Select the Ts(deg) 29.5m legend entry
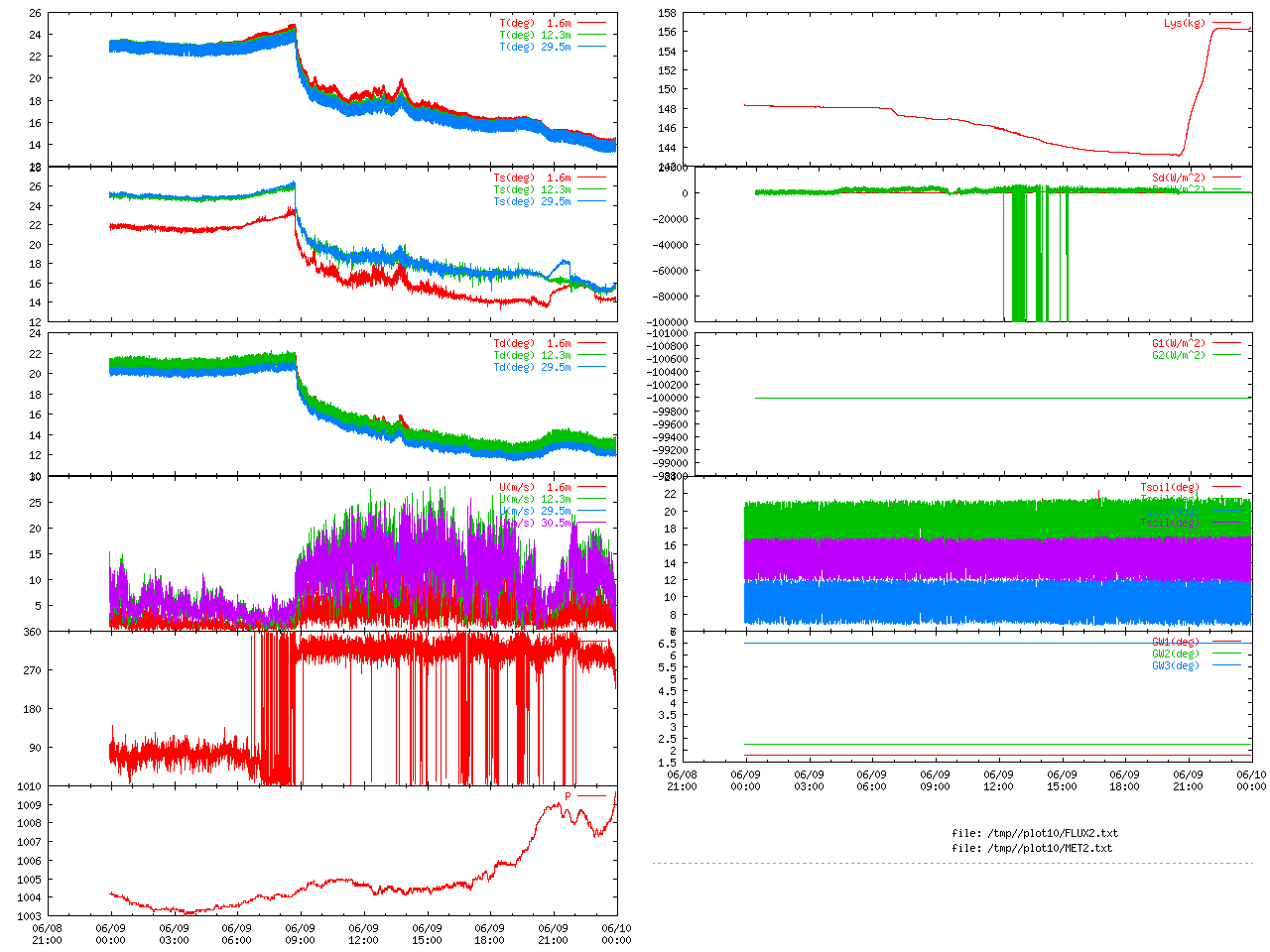 [532, 201]
